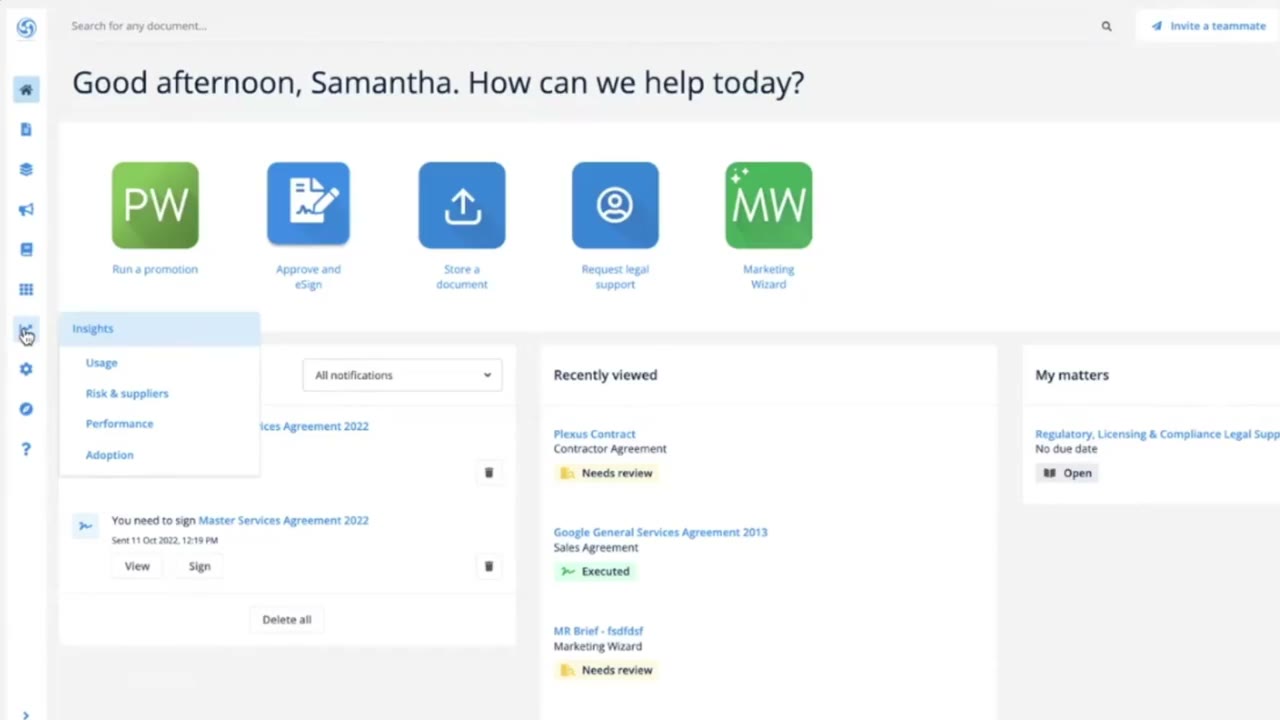Image resolution: width=1280 pixels, height=720 pixels.
Task: Open the layers stack icon in sidebar
Action: [x=26, y=169]
